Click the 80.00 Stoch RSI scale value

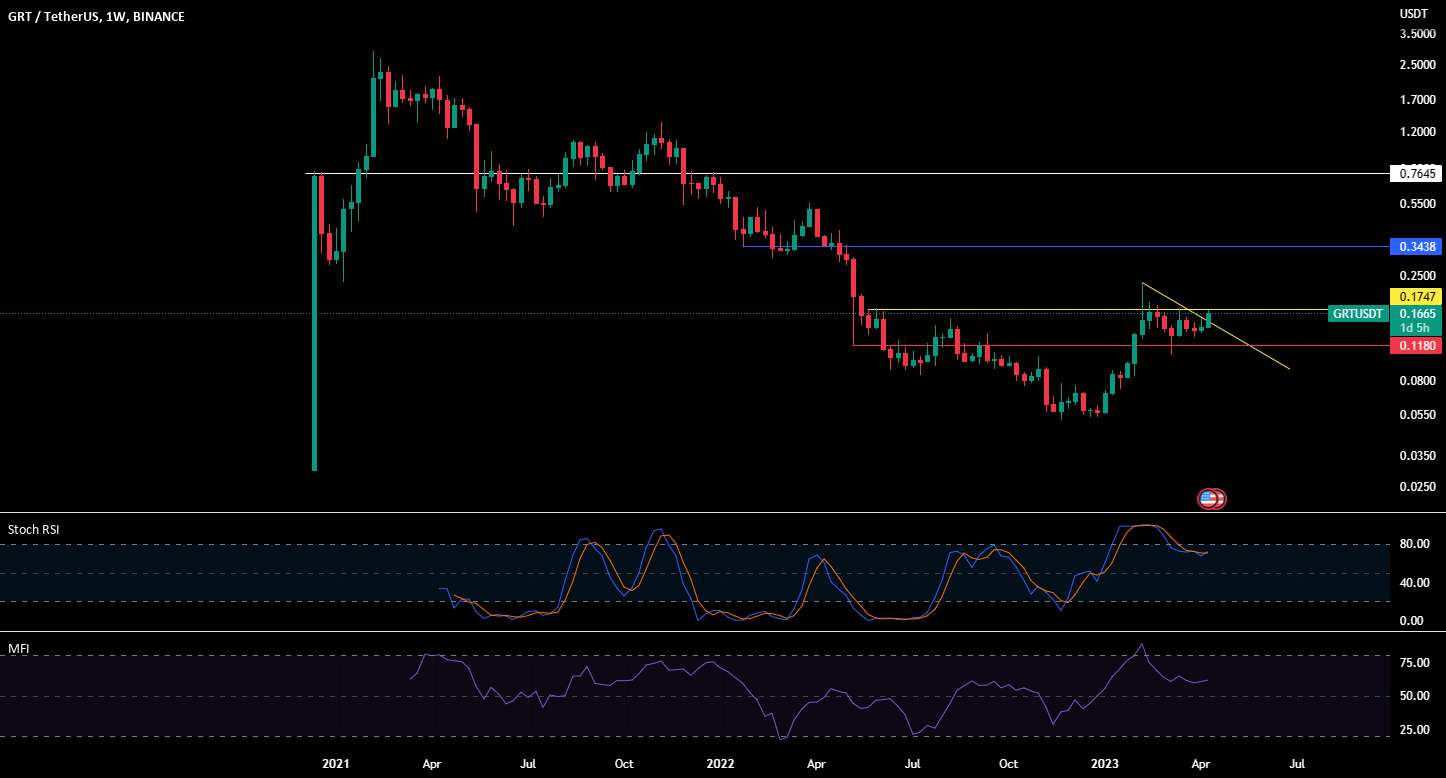tap(1413, 545)
